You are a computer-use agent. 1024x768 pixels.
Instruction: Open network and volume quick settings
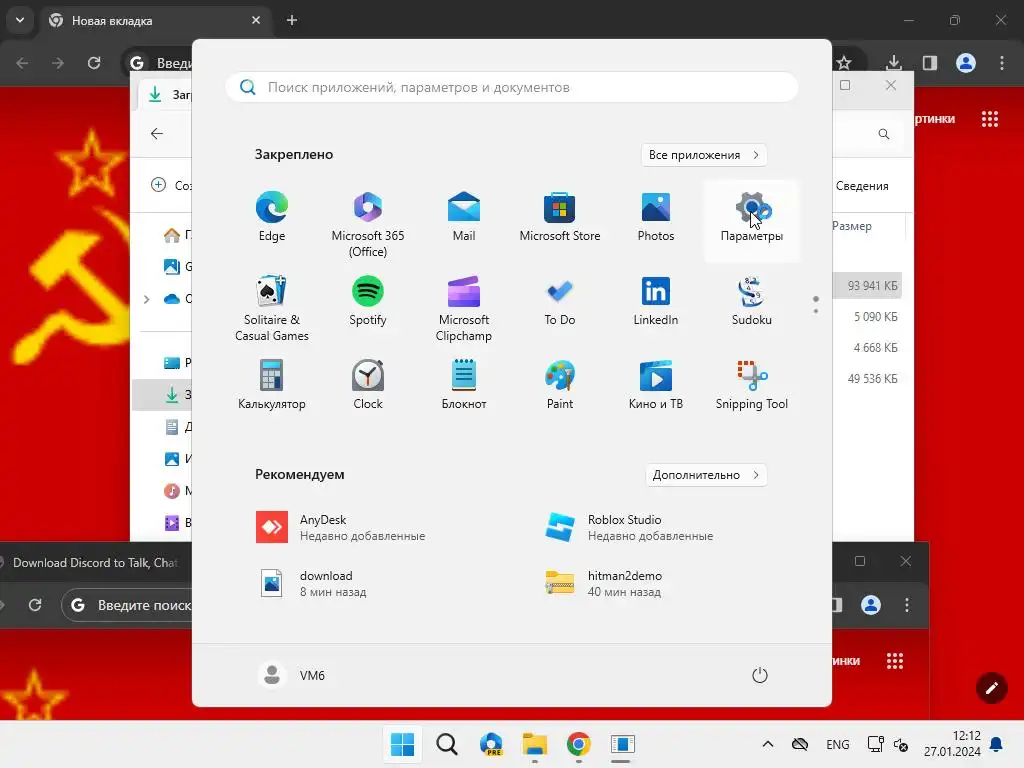coord(888,744)
